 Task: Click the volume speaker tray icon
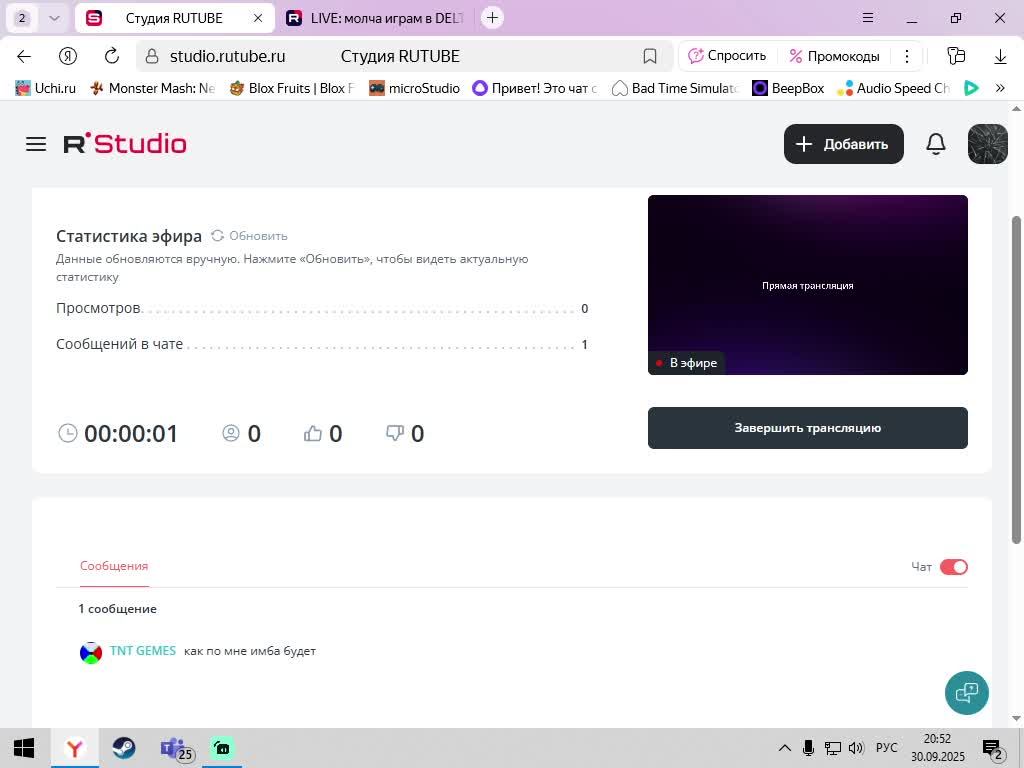pyautogui.click(x=856, y=748)
